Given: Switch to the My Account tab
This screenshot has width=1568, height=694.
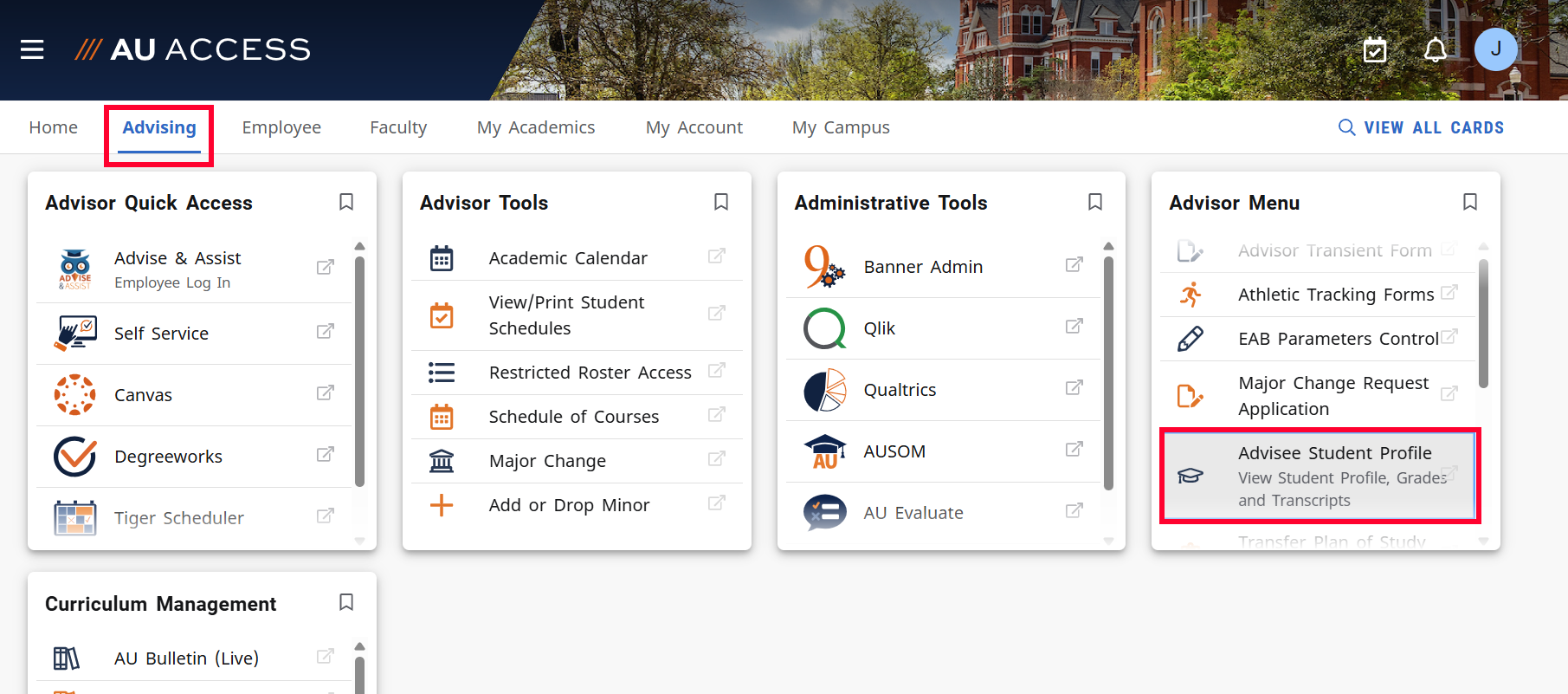Looking at the screenshot, I should pyautogui.click(x=694, y=127).
